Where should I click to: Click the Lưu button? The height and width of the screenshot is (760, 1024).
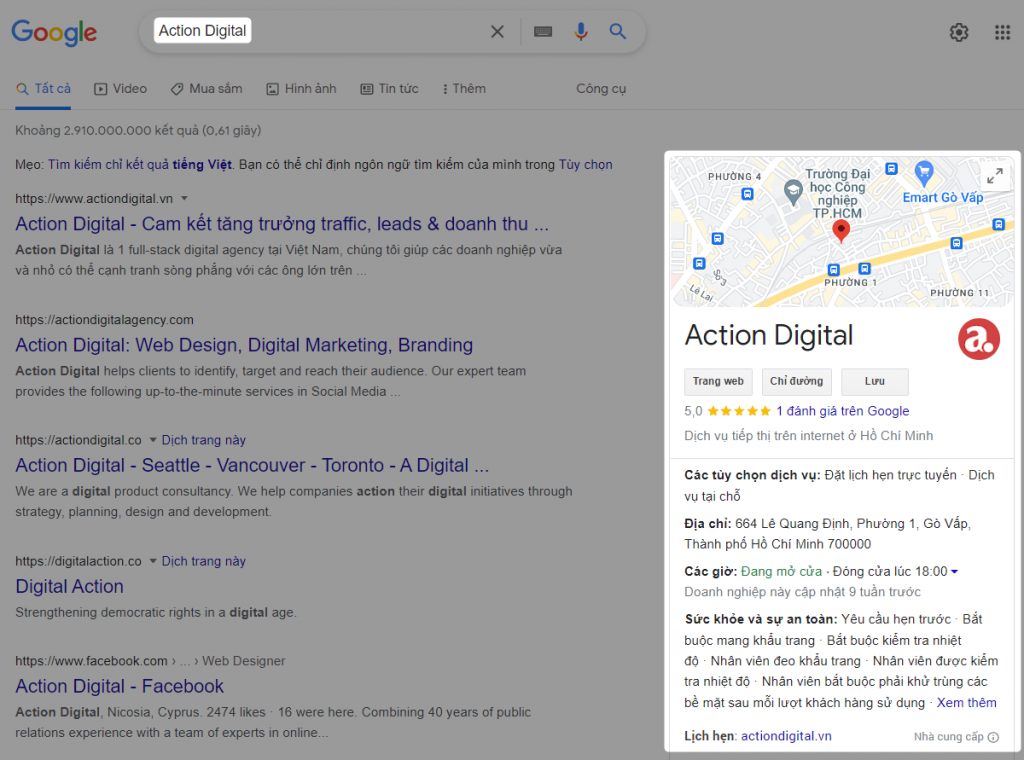tap(874, 381)
